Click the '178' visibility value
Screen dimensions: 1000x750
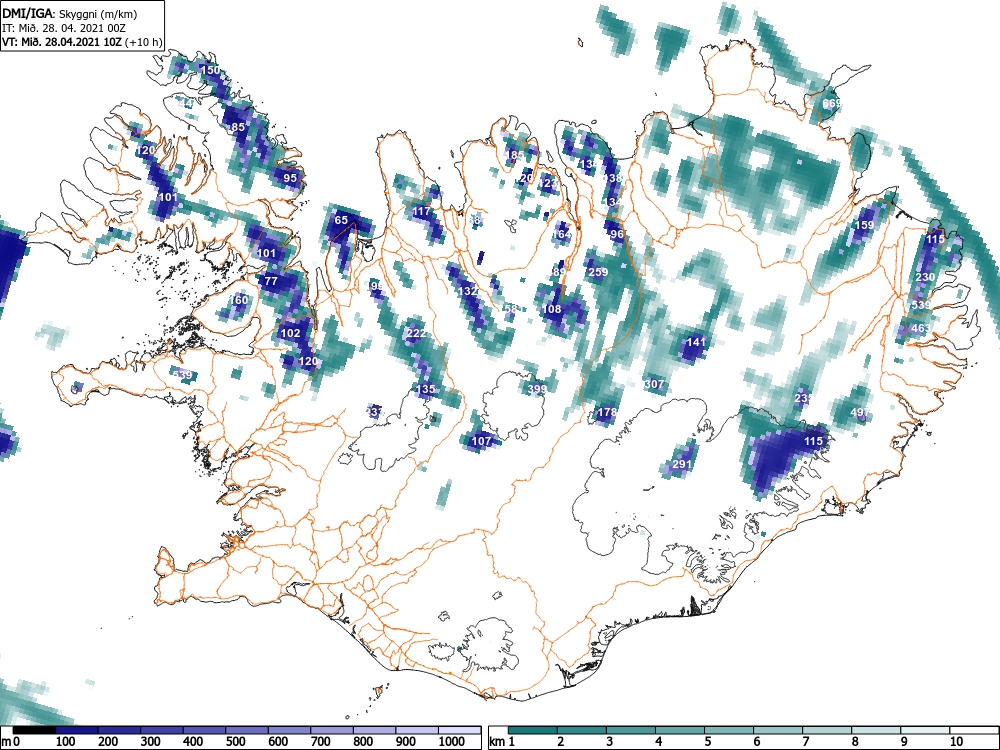(x=607, y=412)
